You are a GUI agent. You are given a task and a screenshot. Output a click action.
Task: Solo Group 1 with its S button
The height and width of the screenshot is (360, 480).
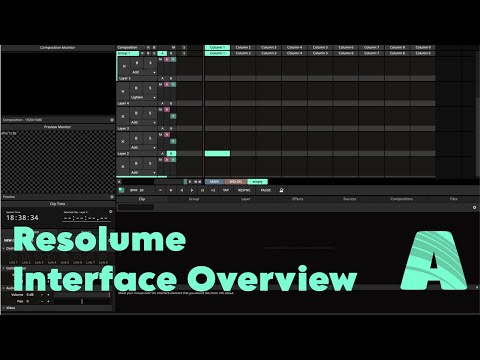(x=154, y=53)
